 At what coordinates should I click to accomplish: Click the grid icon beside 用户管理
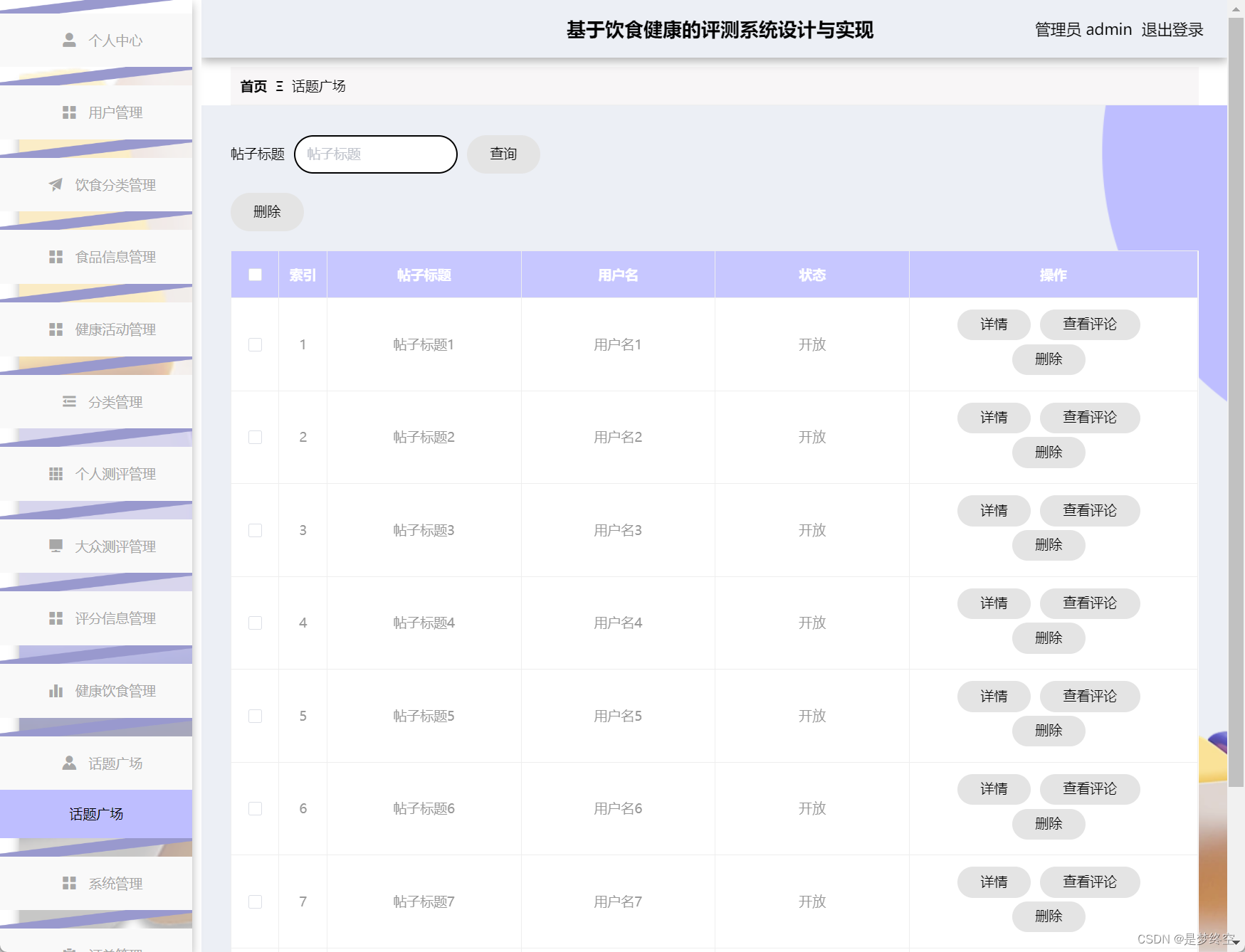click(69, 112)
